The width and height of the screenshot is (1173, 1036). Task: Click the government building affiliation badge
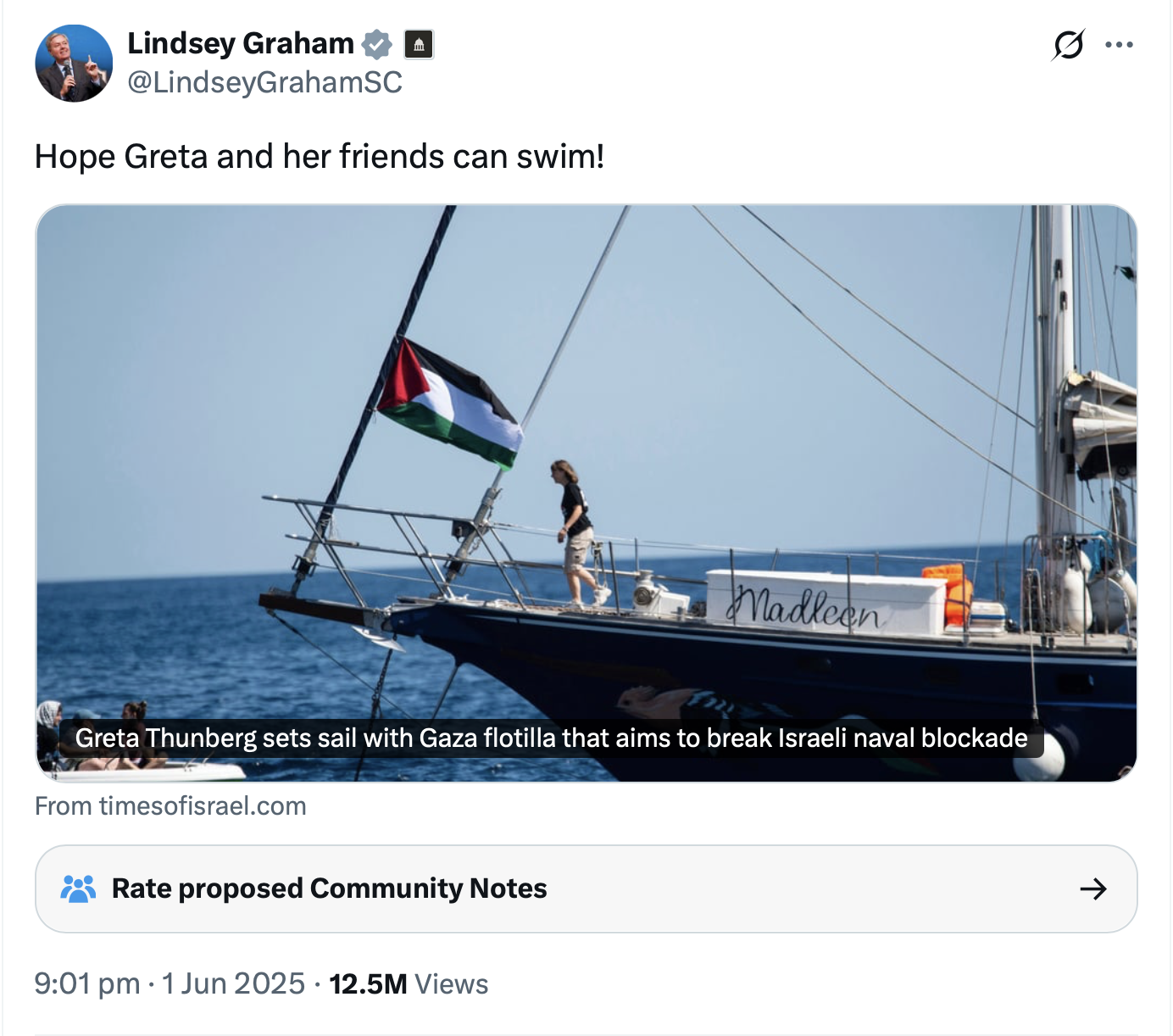419,44
